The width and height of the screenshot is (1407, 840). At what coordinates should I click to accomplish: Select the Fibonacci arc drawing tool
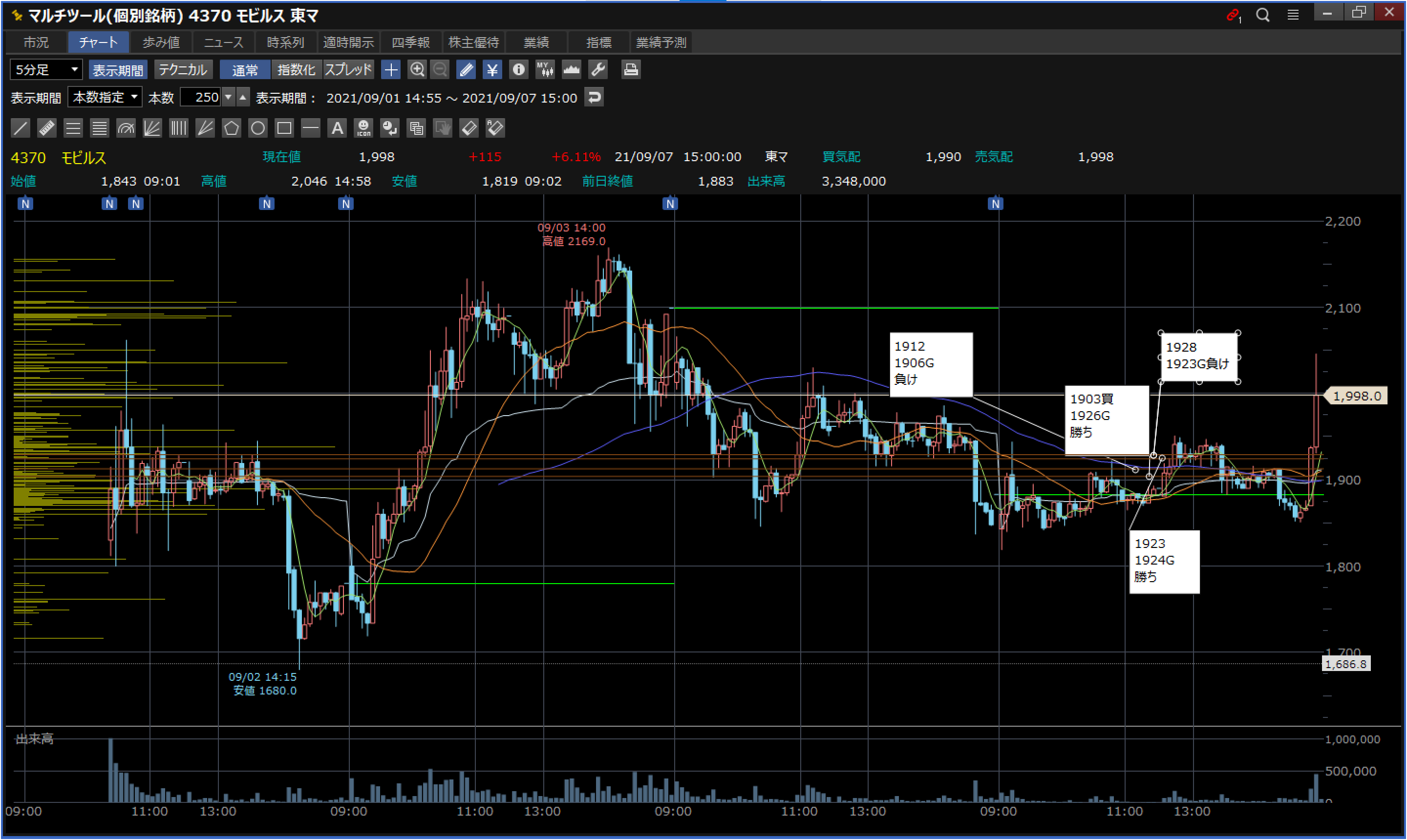pos(126,128)
